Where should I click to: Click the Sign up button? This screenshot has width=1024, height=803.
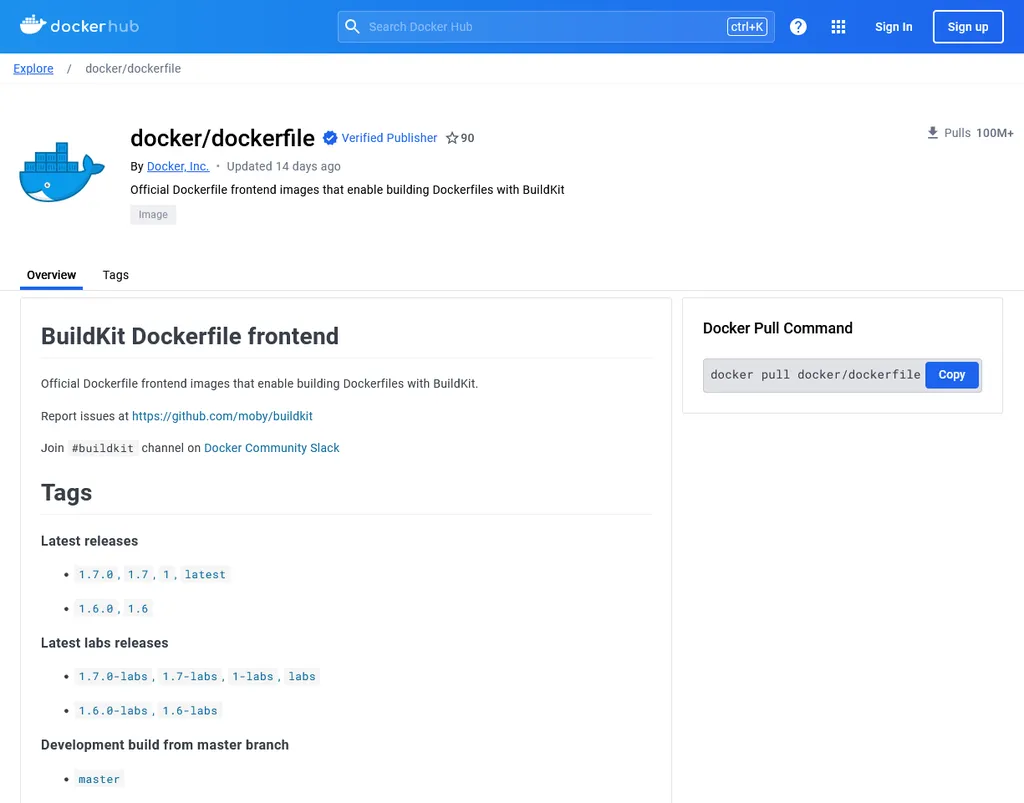[968, 27]
